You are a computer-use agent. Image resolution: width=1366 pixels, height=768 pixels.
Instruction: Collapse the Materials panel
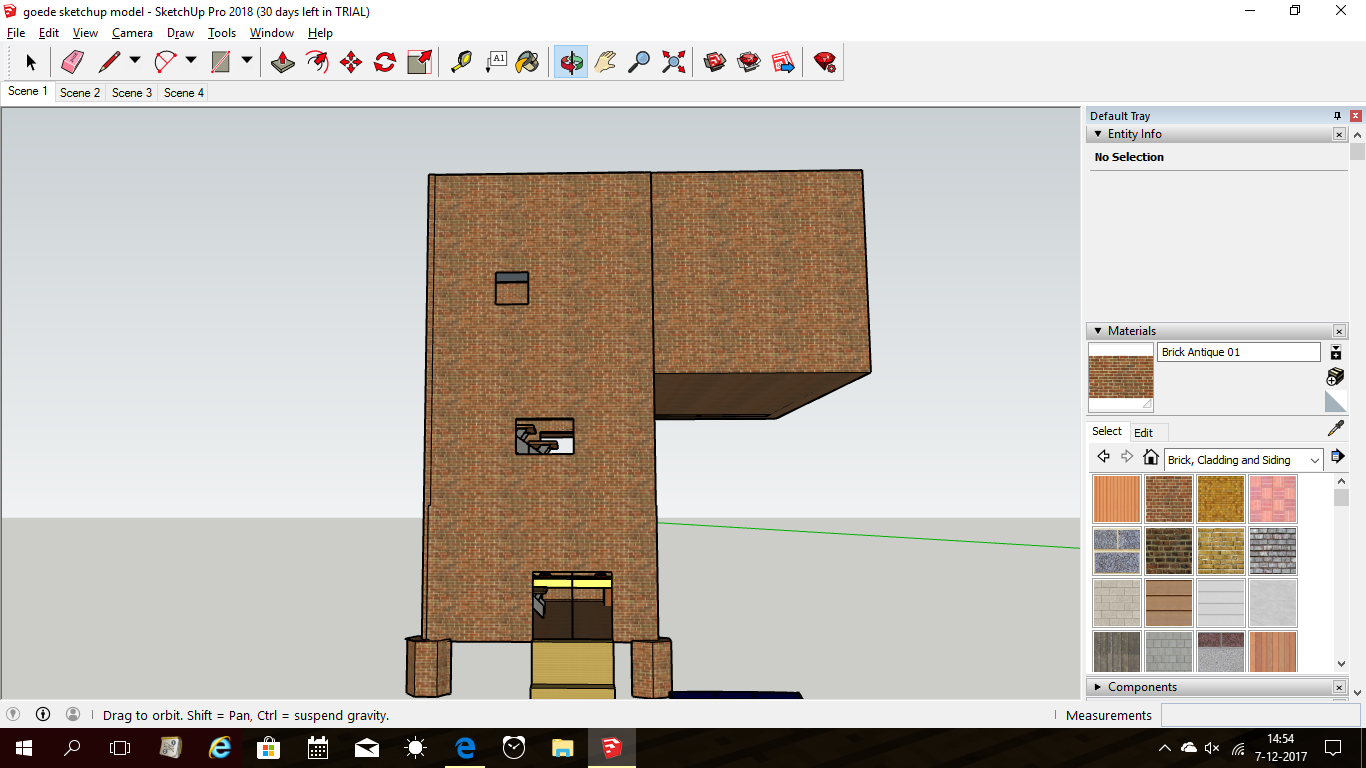pyautogui.click(x=1098, y=331)
